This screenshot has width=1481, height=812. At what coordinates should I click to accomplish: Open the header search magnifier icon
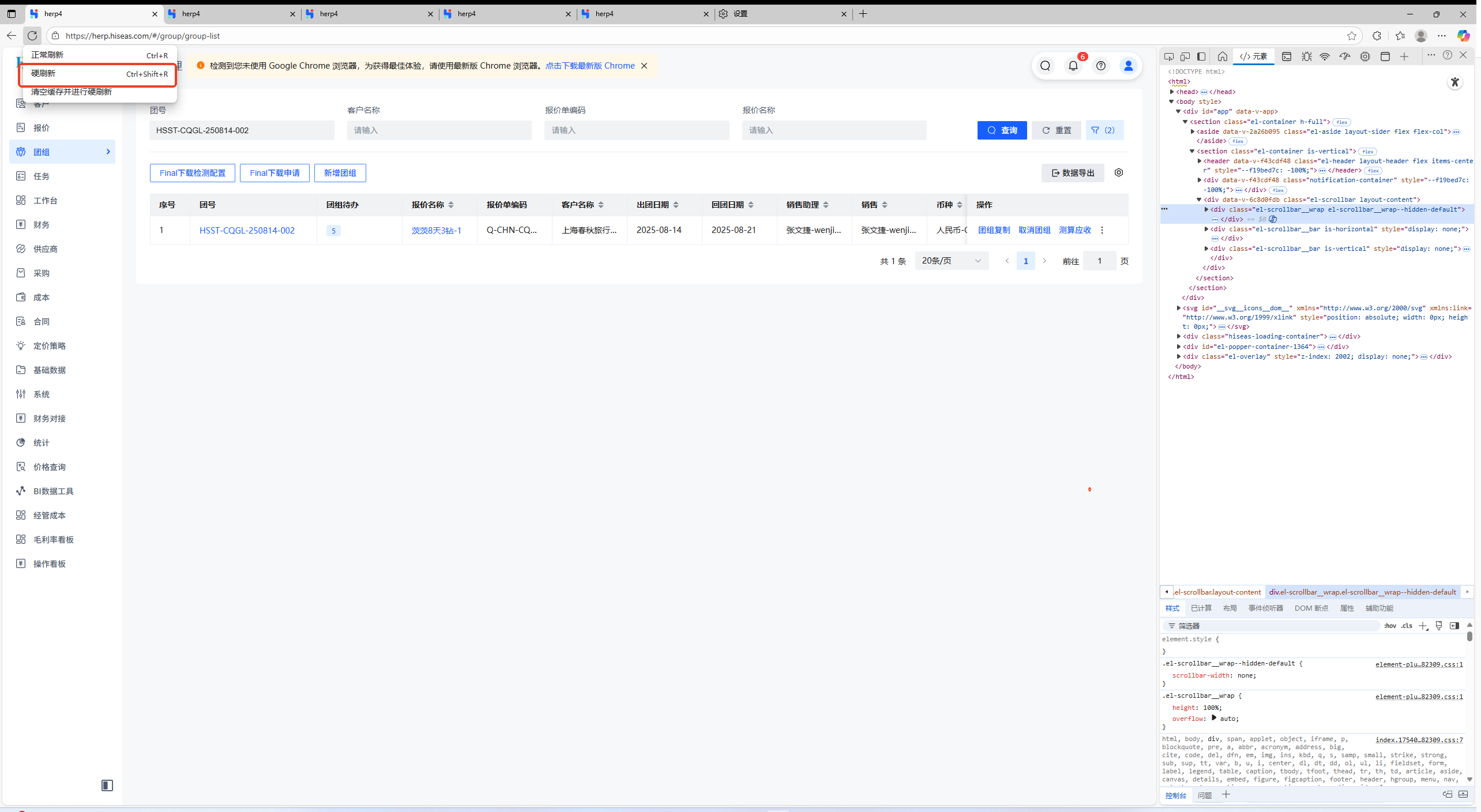[1045, 66]
